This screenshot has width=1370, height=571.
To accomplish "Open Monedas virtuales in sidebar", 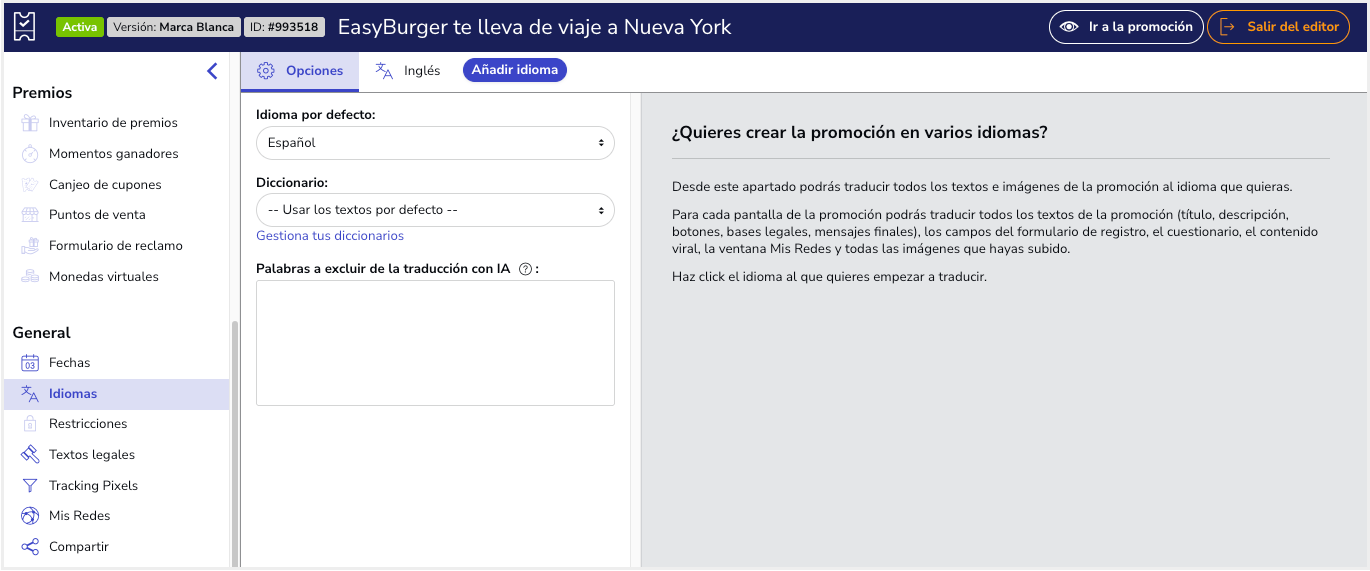I will (116, 277).
